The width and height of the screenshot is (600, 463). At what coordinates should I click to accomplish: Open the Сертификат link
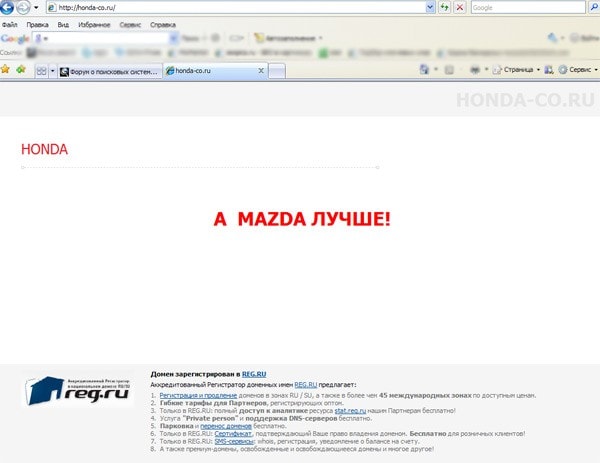233,434
